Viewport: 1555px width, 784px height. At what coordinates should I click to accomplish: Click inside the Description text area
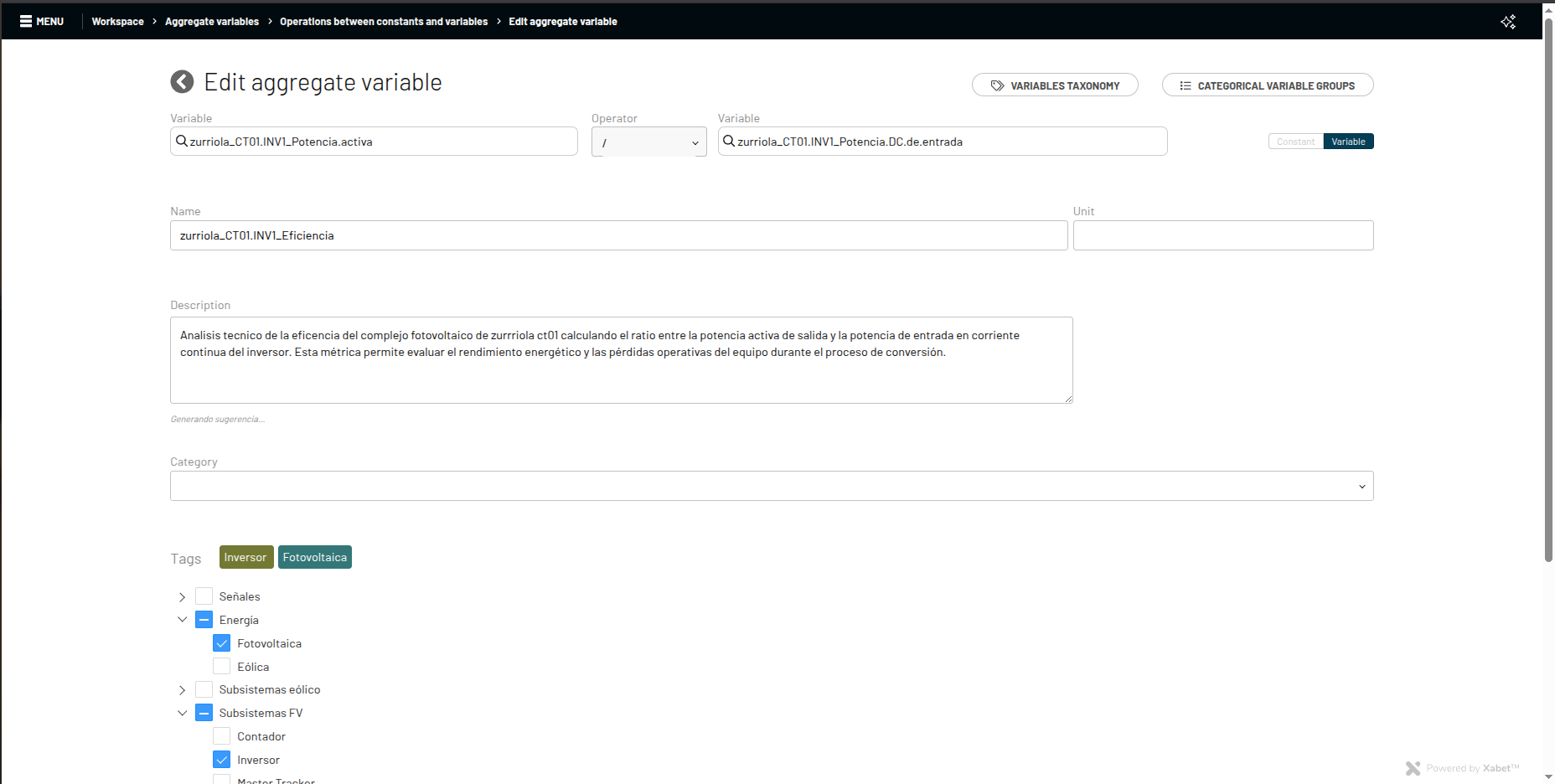(621, 360)
